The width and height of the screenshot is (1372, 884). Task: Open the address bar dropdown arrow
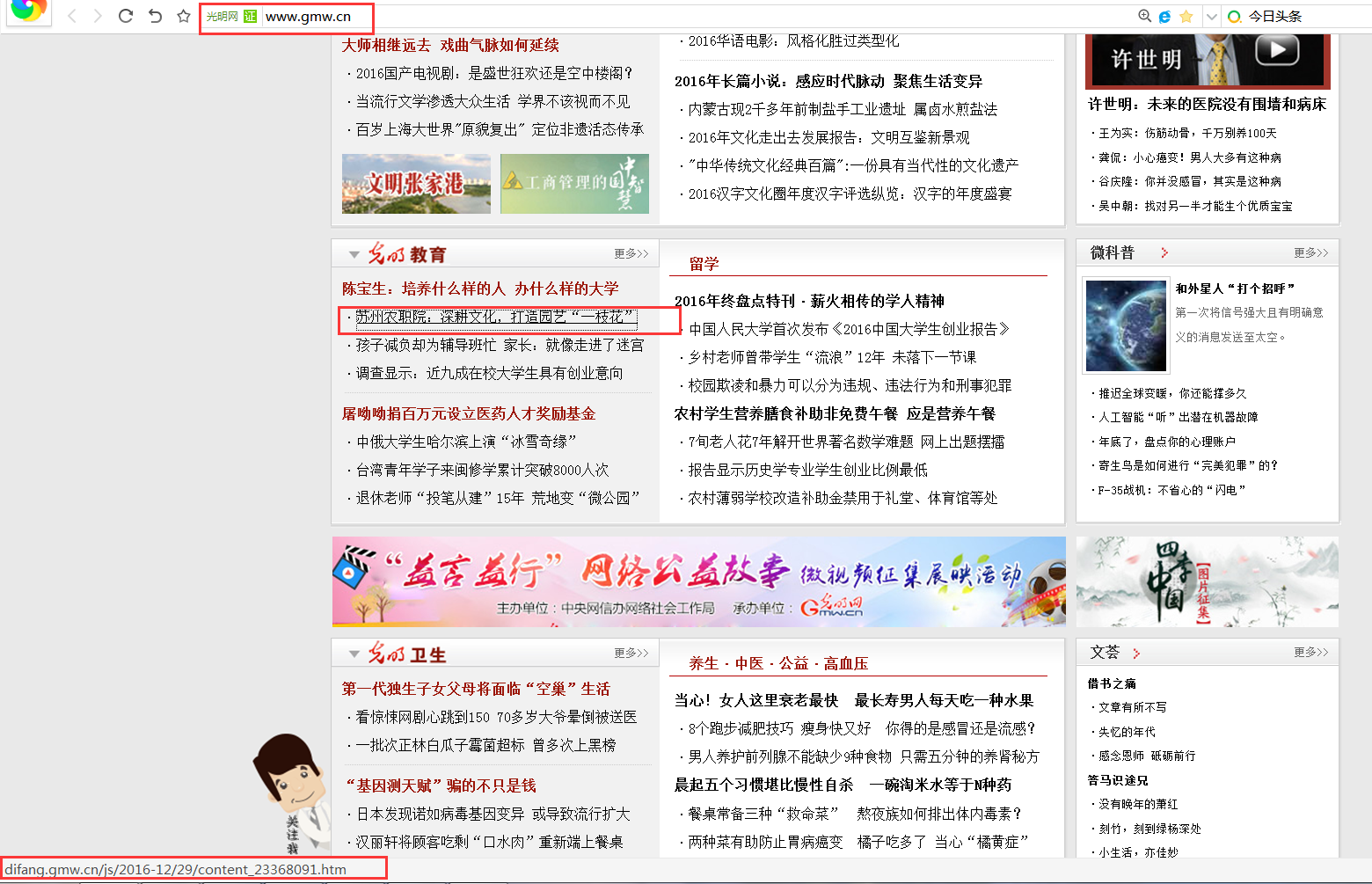(x=1211, y=16)
